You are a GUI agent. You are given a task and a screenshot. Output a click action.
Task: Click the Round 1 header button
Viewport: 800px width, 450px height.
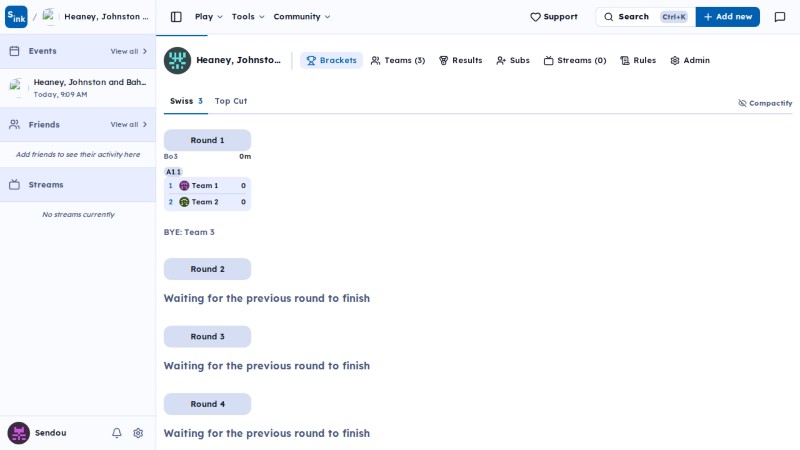point(207,140)
